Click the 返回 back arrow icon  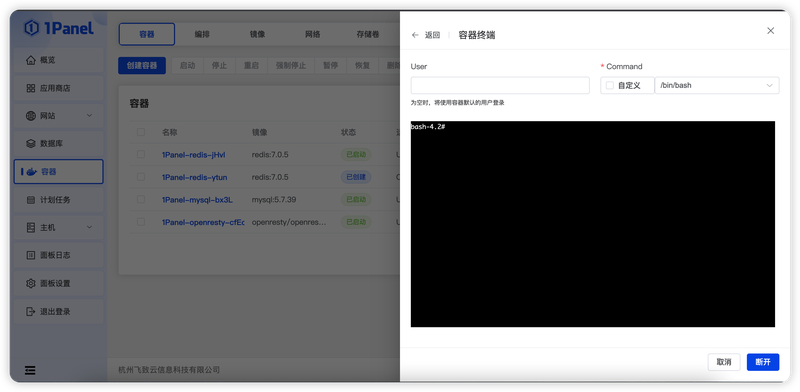coord(415,35)
